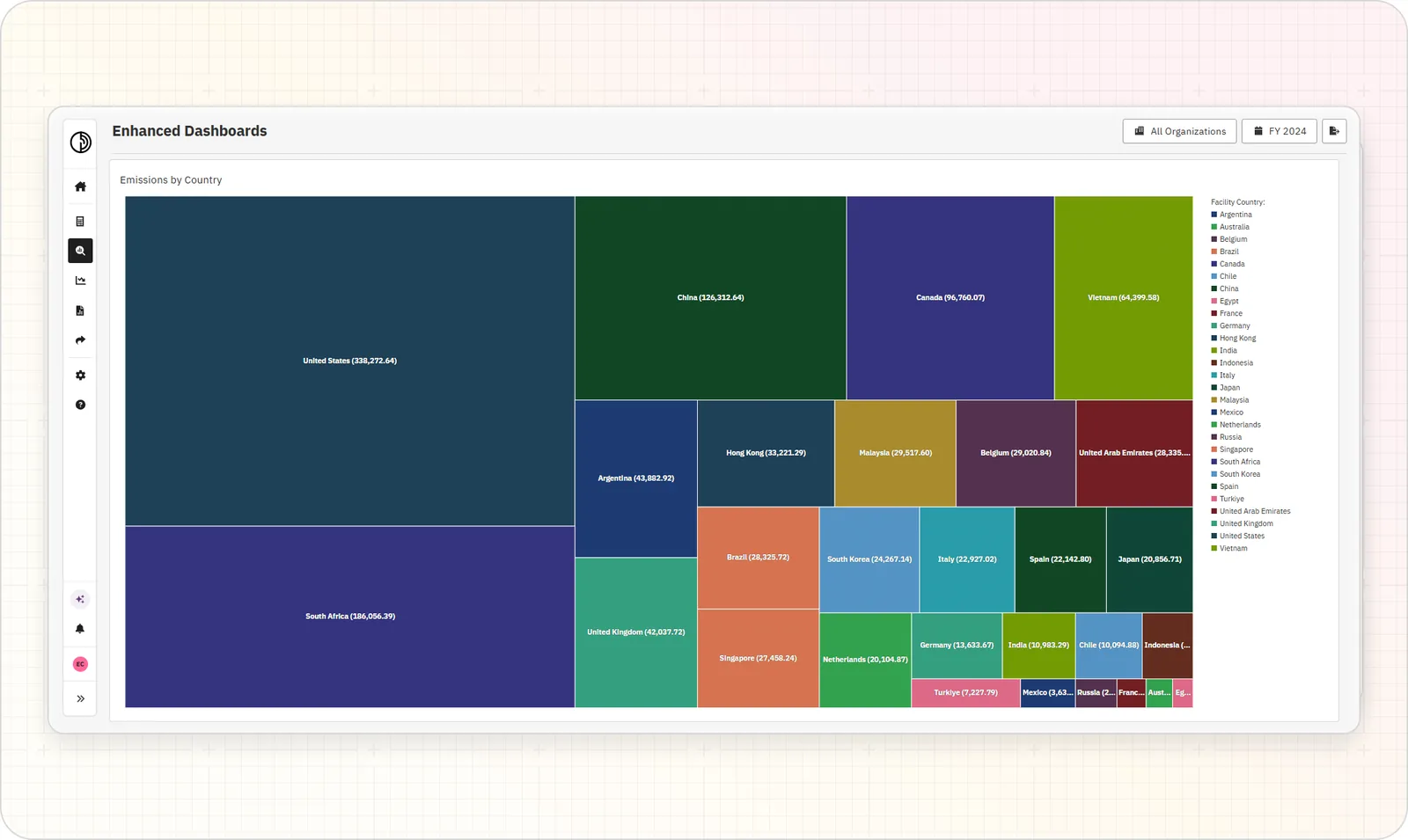Click the Emissions by Country title
This screenshot has height=840, width=1408.
tap(171, 180)
